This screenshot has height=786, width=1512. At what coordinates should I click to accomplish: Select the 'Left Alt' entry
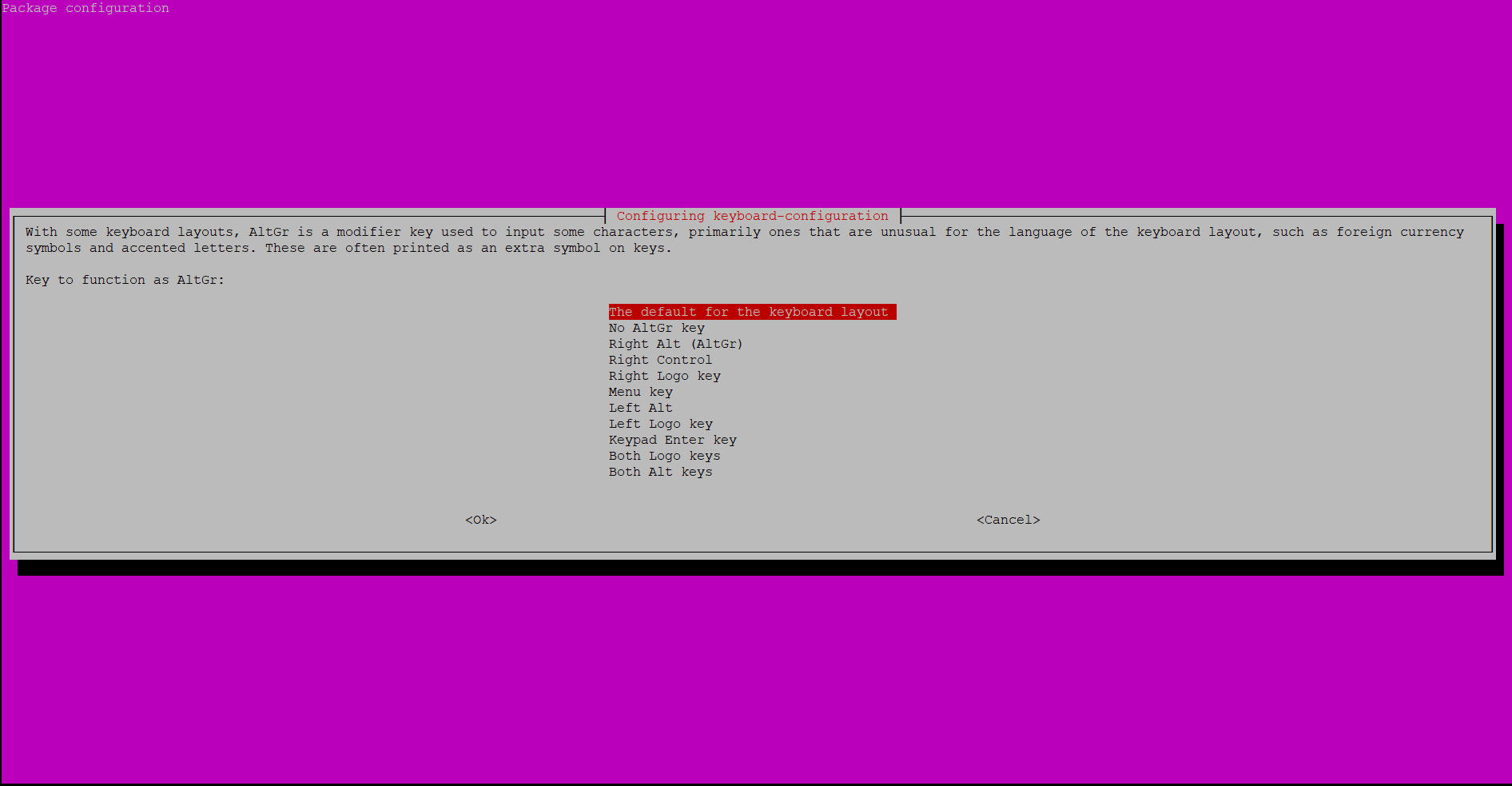tap(641, 408)
